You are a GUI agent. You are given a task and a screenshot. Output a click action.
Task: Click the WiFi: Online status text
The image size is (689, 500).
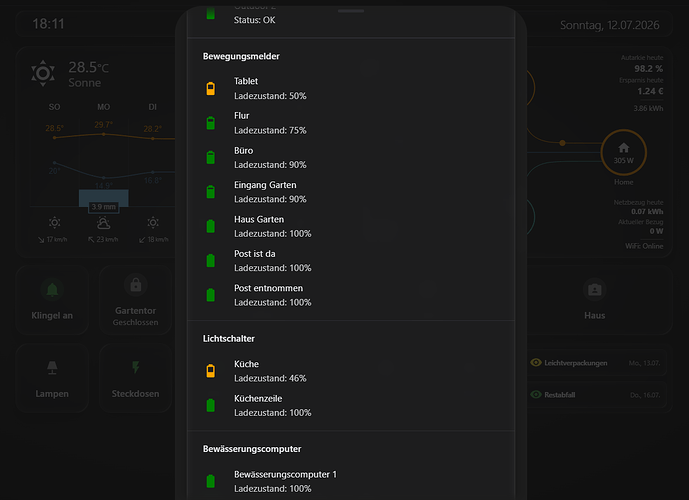644,246
